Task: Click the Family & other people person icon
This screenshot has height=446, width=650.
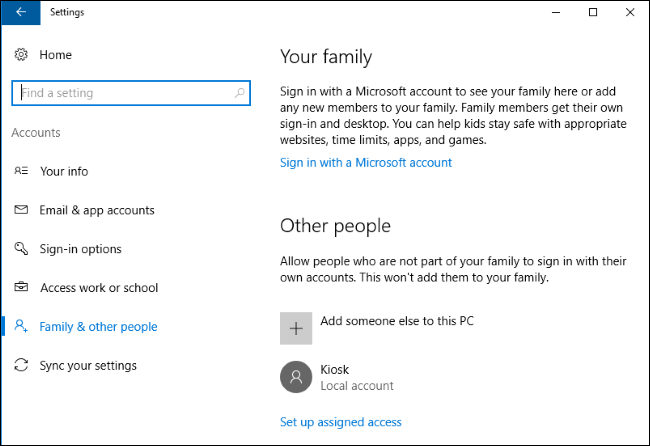Action: coord(21,326)
